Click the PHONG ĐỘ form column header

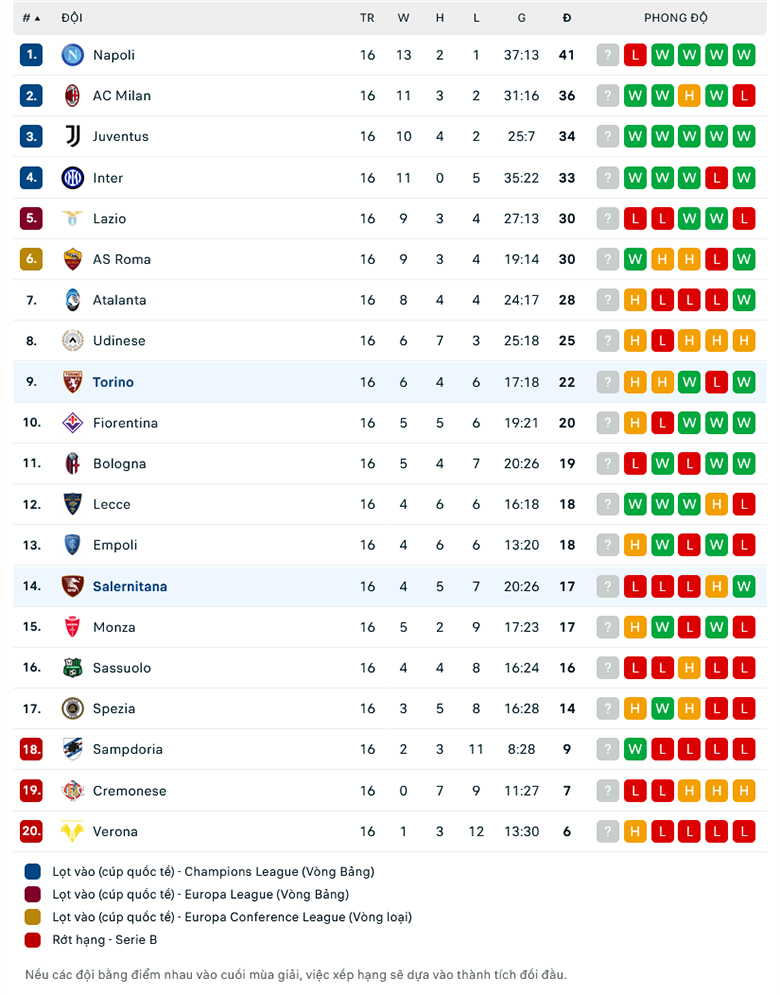coord(675,18)
